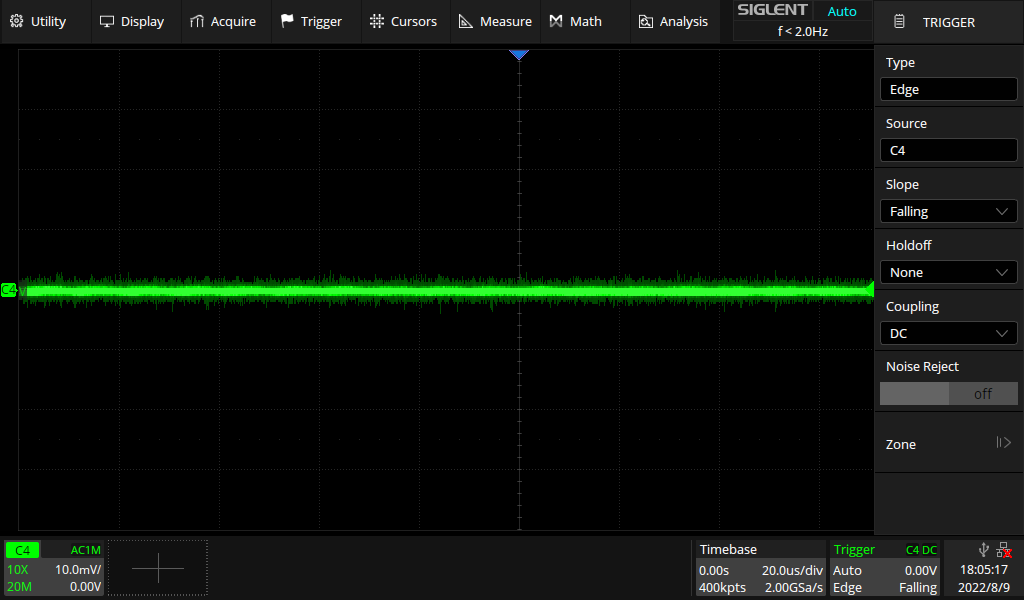Click the TRIGGER panel list icon

point(899,22)
